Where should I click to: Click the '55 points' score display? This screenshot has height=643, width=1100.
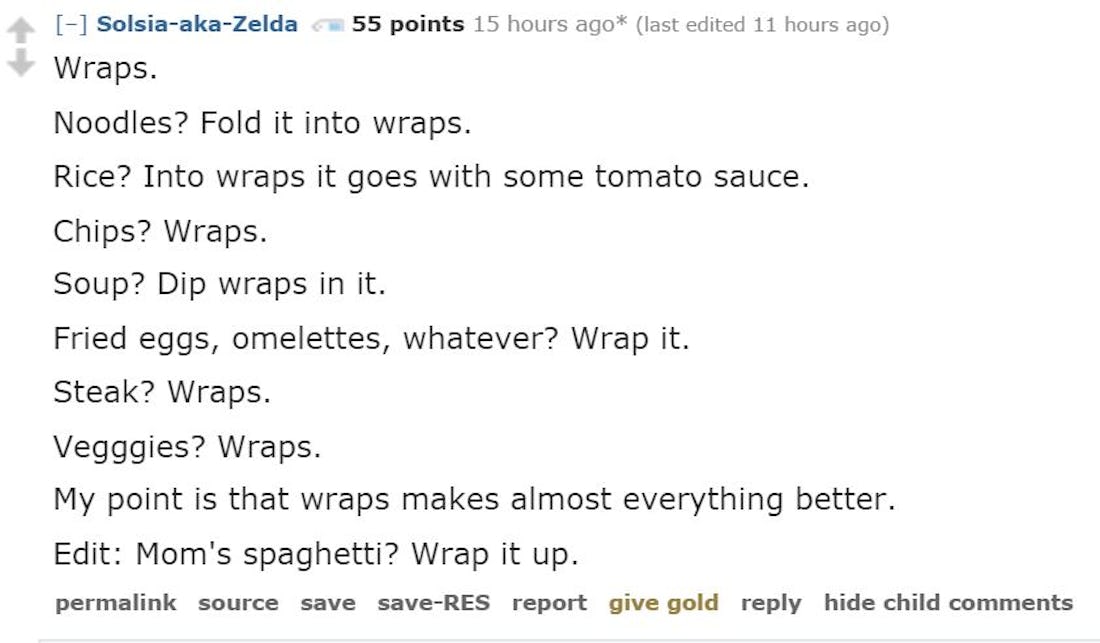(x=406, y=22)
